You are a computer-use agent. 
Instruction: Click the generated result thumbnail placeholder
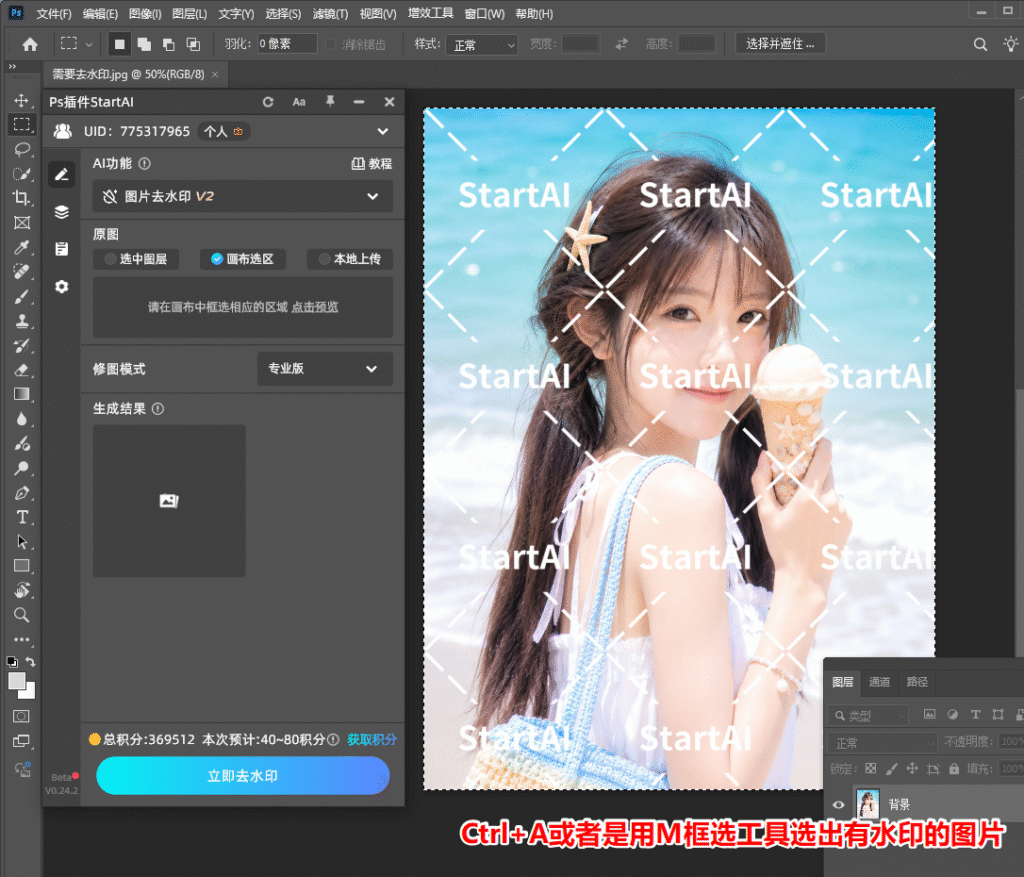(x=169, y=501)
